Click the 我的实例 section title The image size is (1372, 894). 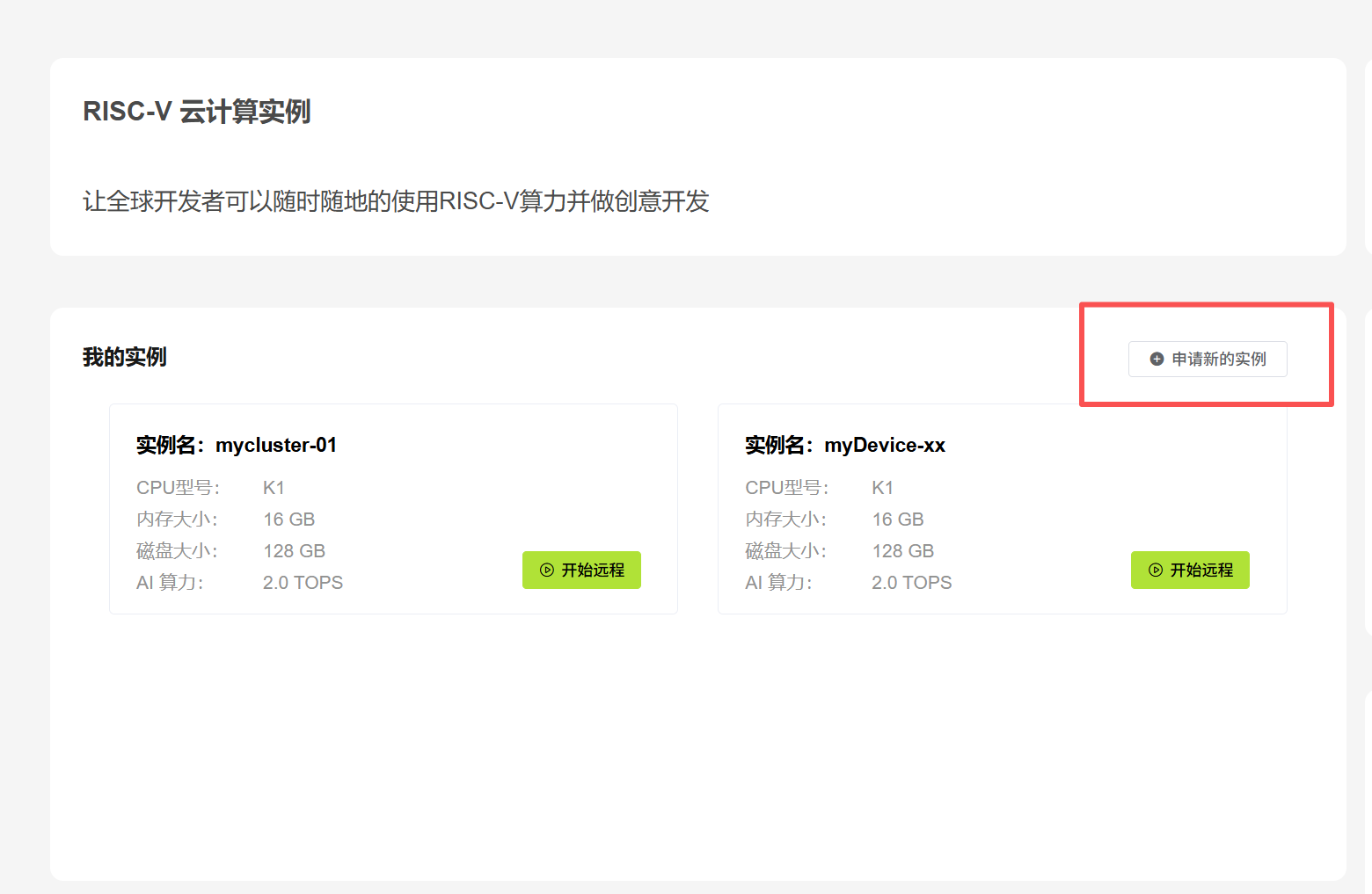124,357
